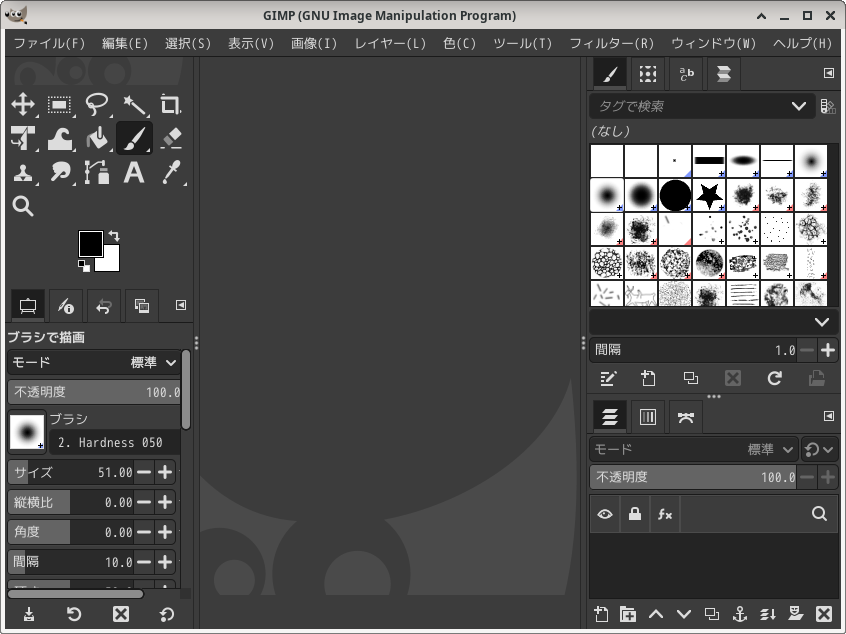This screenshot has width=846, height=634.
Task: Select the Crop tool
Action: 170,105
